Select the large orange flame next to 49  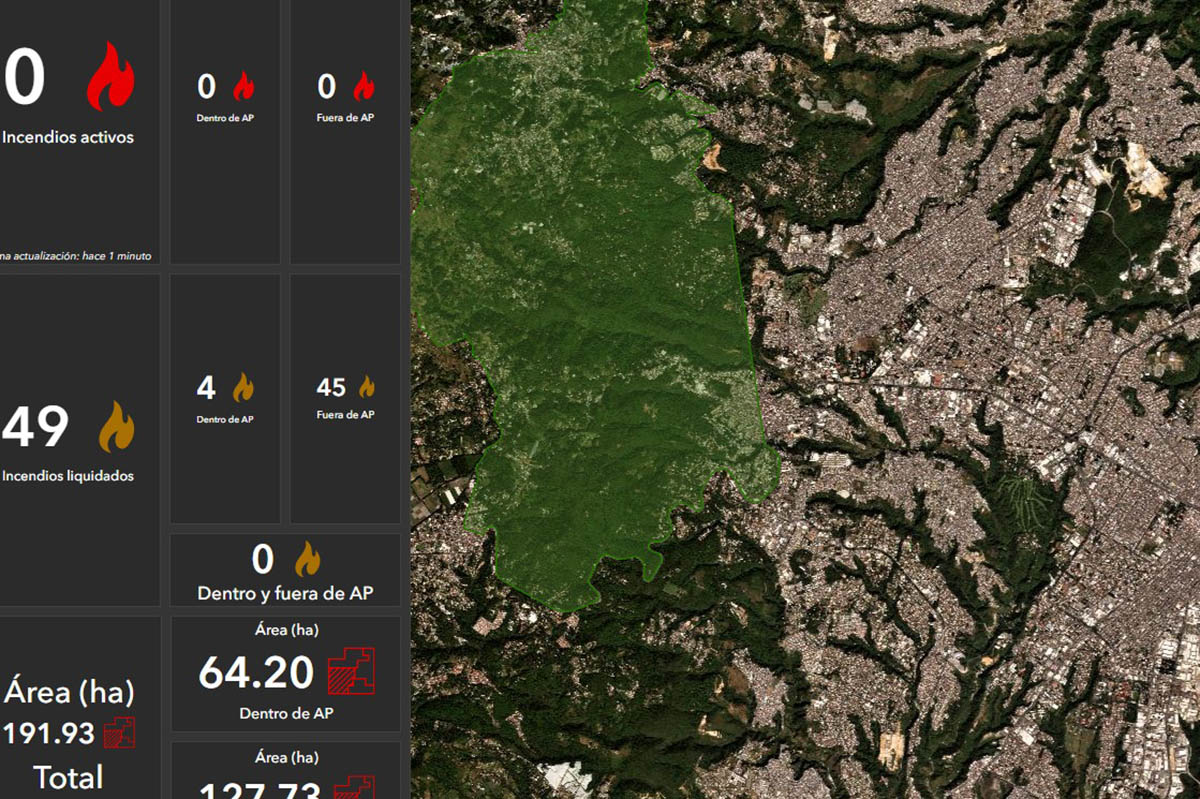pyautogui.click(x=116, y=427)
